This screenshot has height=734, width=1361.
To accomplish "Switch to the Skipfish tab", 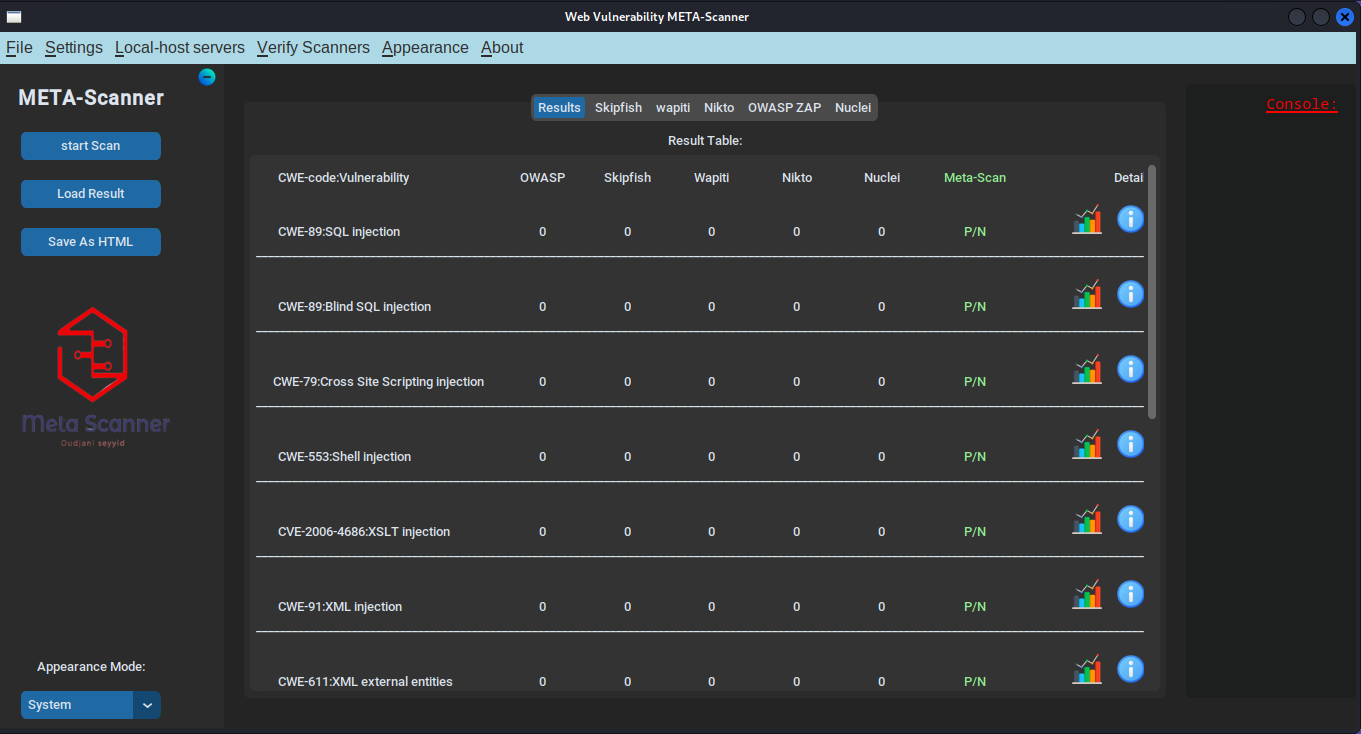I will (618, 107).
